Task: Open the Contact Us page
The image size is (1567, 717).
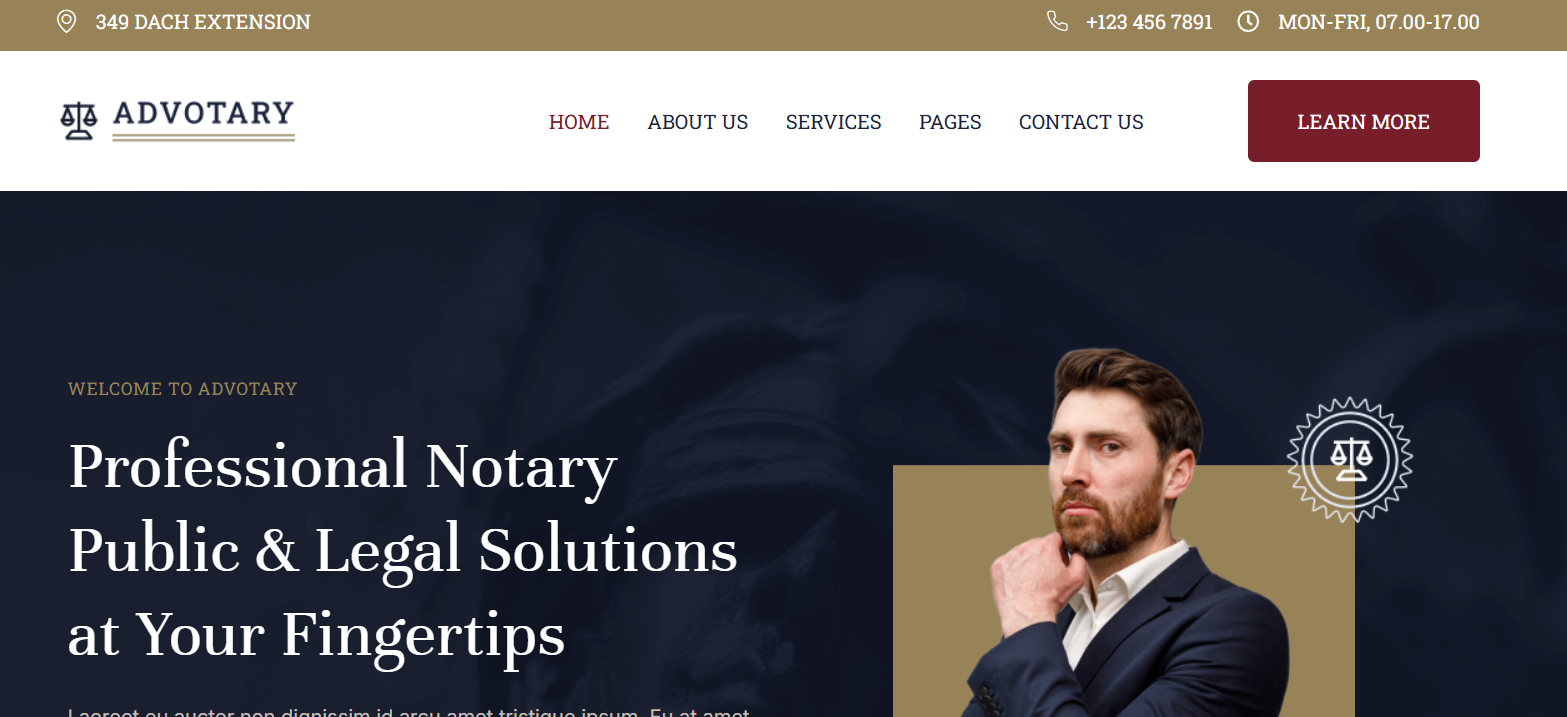Action: pos(1081,122)
